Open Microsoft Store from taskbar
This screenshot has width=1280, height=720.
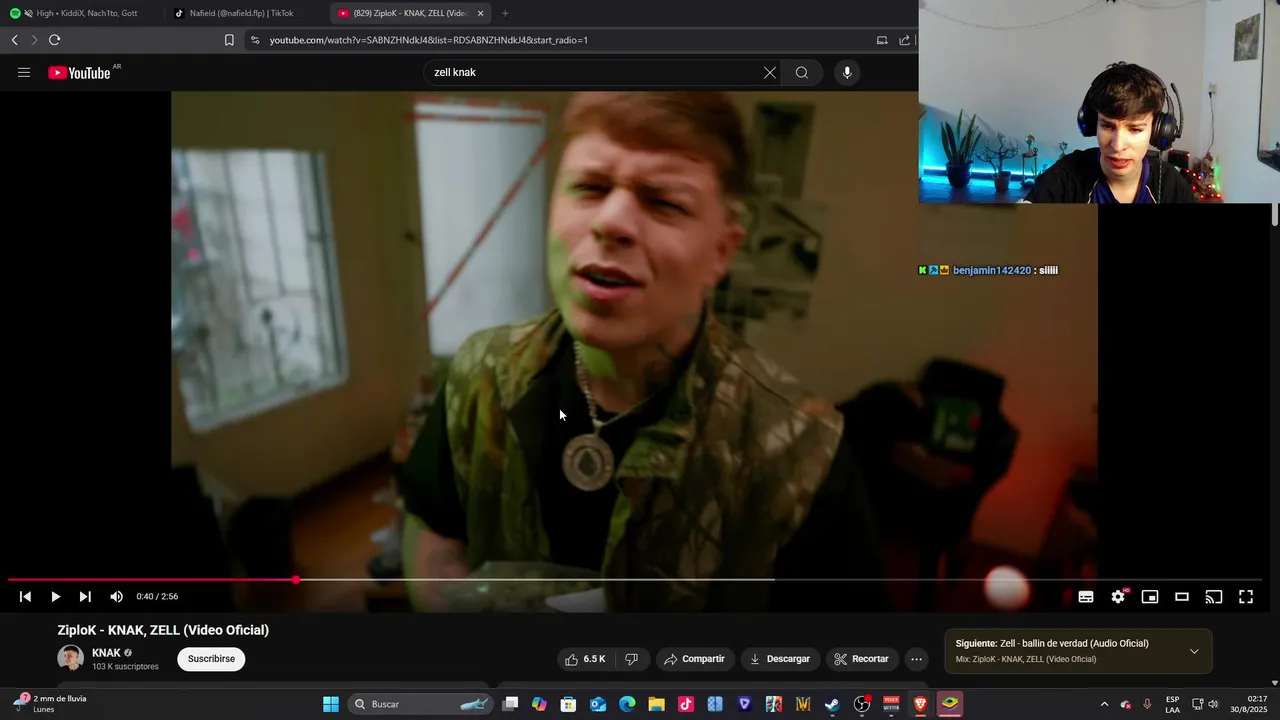[x=569, y=704]
